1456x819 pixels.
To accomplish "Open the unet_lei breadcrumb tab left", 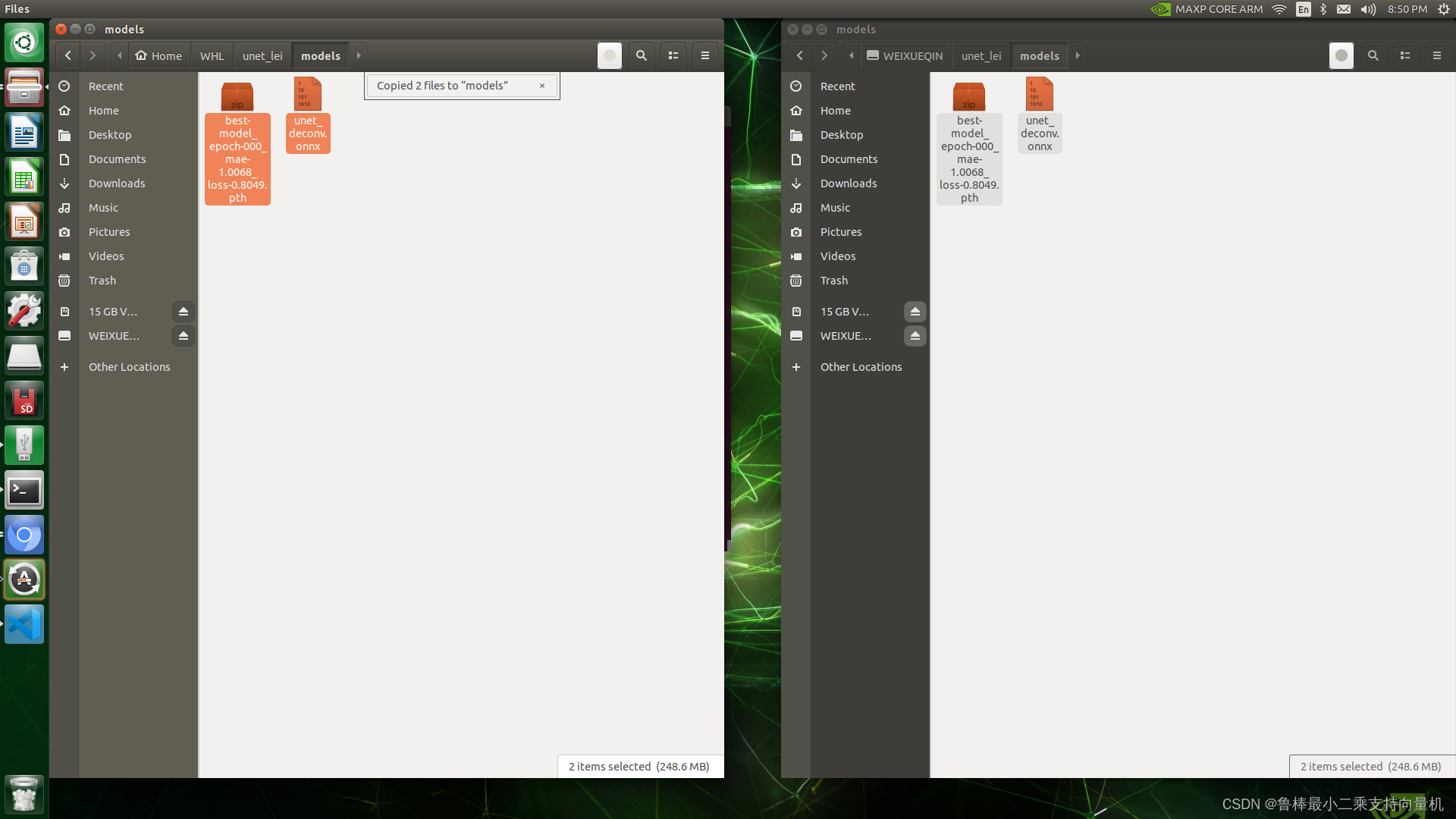I will (262, 55).
